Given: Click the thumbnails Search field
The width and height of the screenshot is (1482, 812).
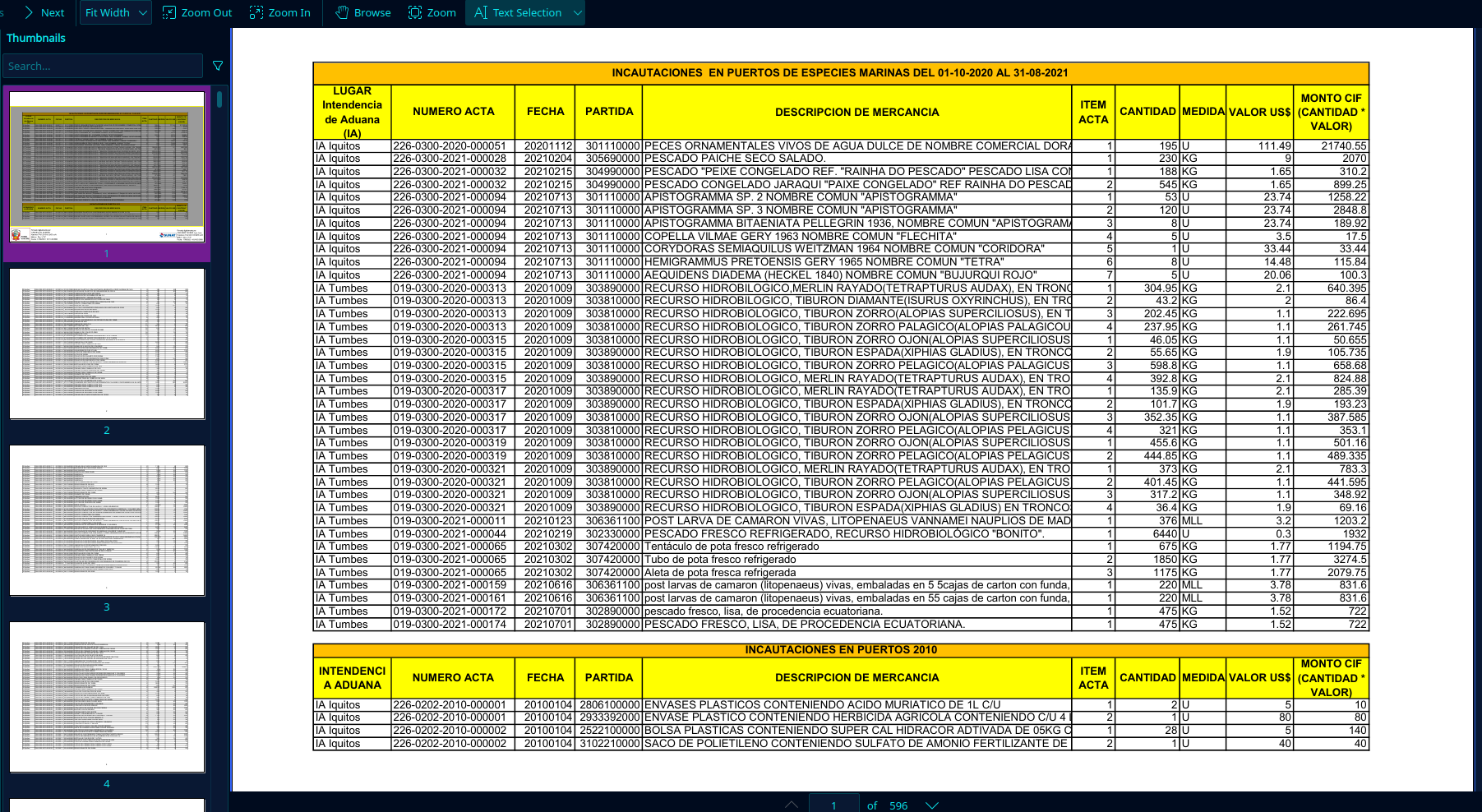Looking at the screenshot, I should (101, 66).
